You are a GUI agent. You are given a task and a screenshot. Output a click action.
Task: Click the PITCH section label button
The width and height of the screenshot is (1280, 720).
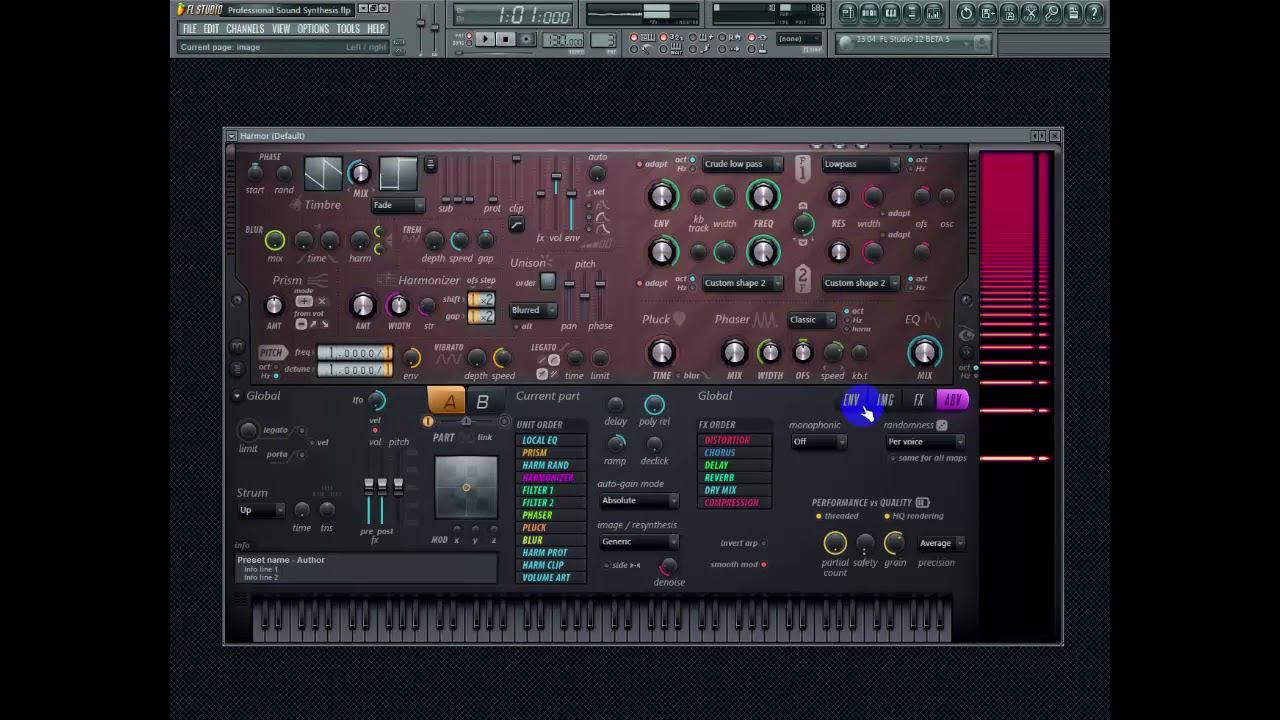click(272, 353)
